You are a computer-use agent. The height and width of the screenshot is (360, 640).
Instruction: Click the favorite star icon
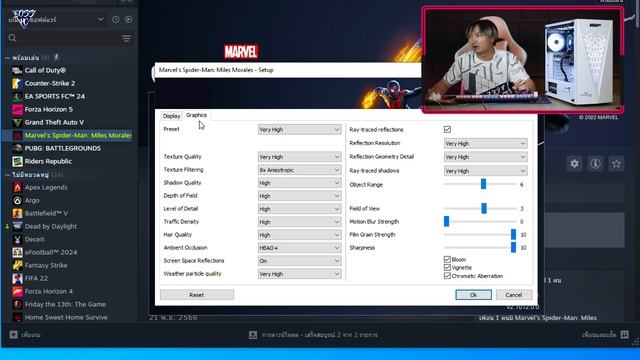[616, 164]
